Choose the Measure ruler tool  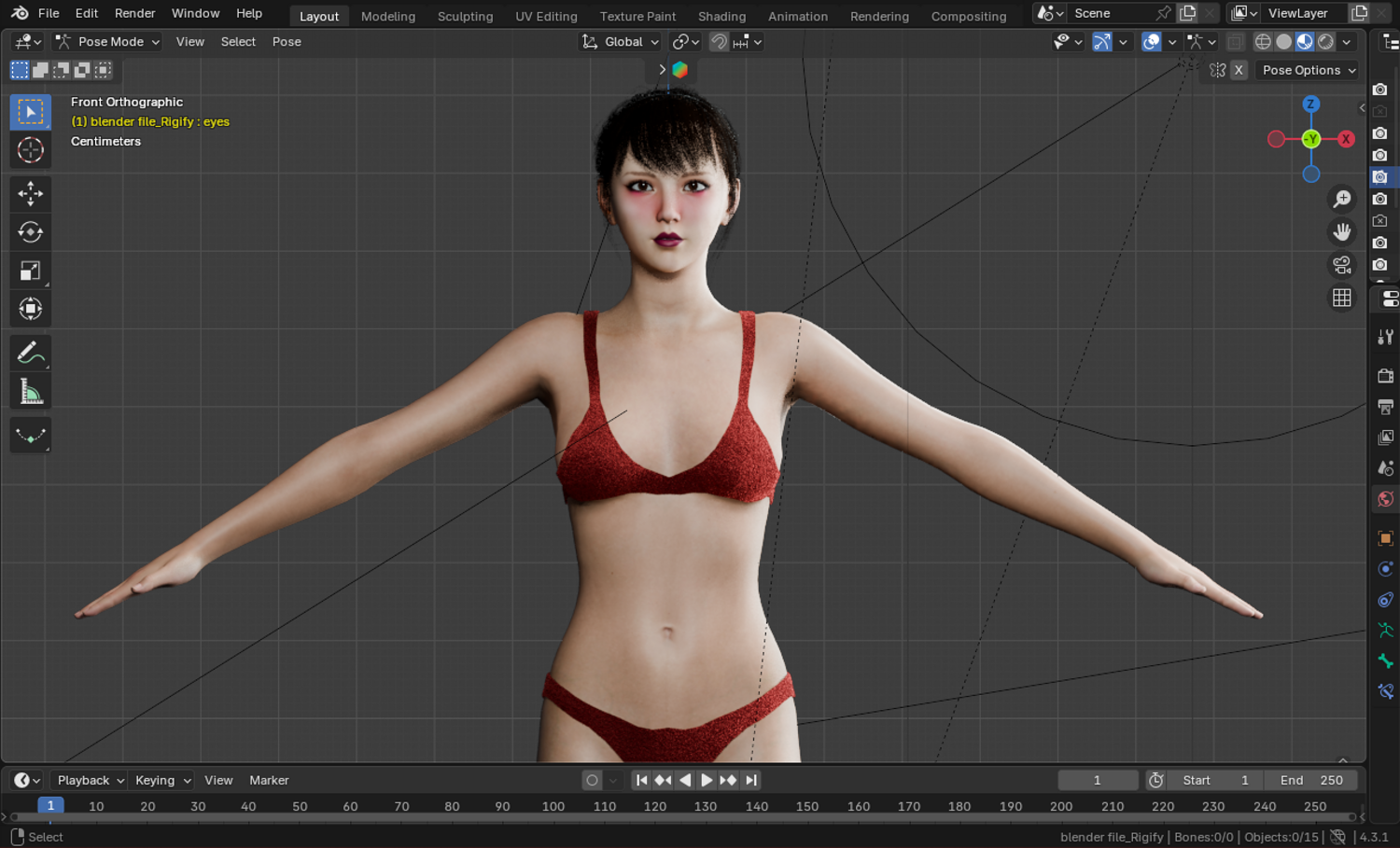[x=31, y=391]
